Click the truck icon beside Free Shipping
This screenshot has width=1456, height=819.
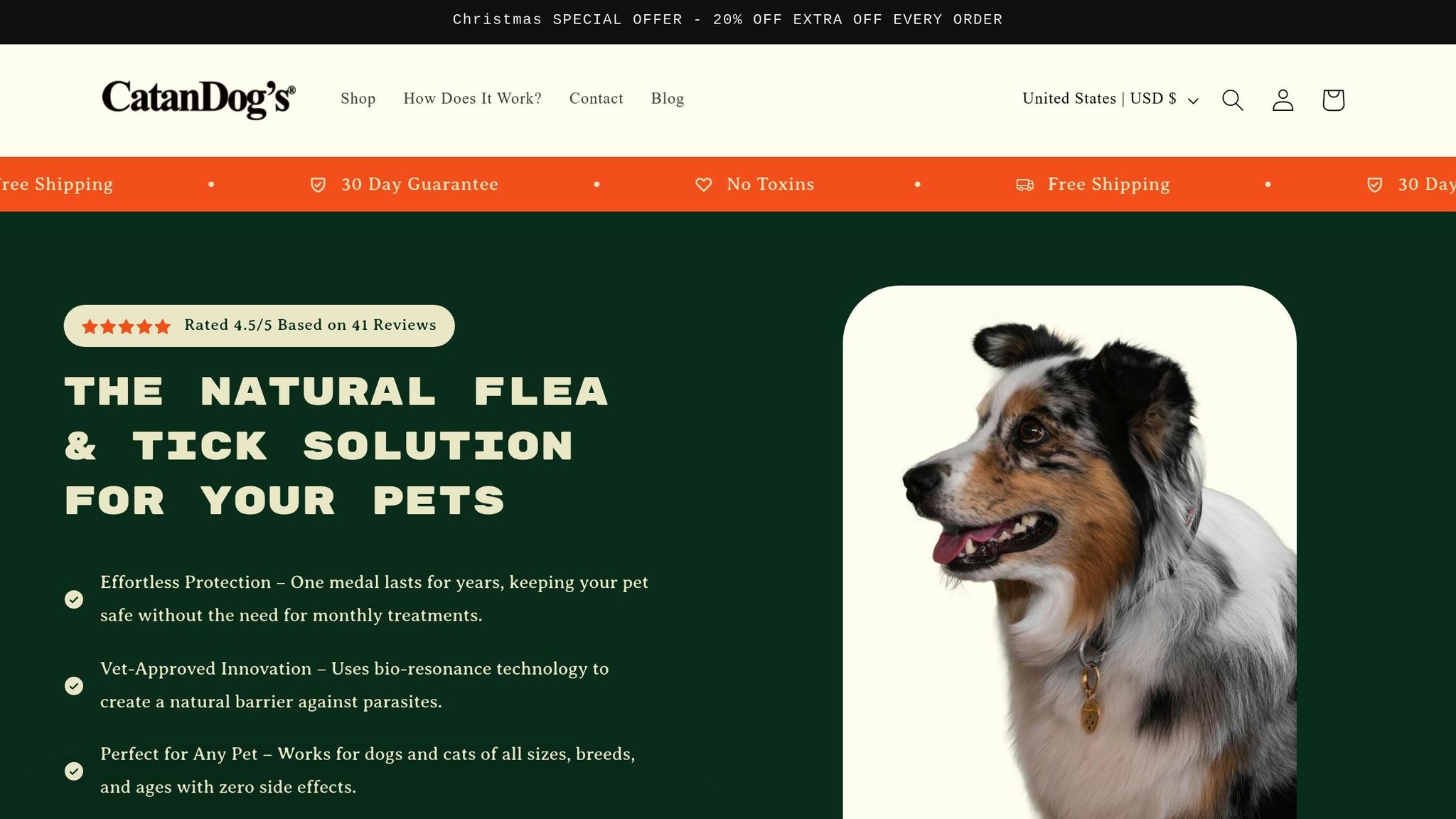(x=1024, y=185)
